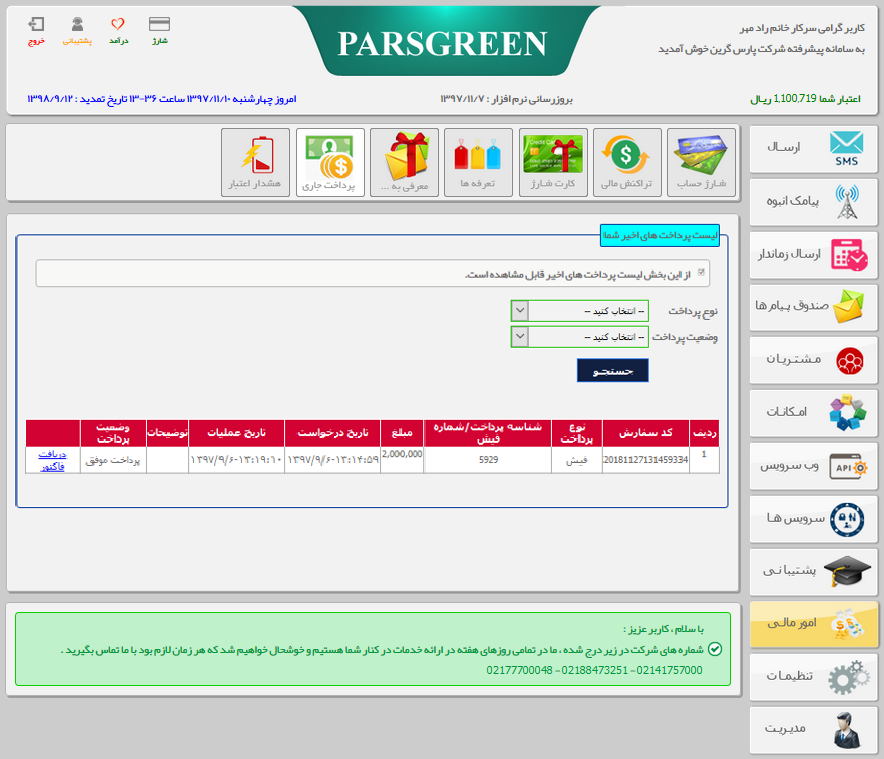
Task: Click the هشدار اعتبار credit alert icon
Action: click(255, 162)
